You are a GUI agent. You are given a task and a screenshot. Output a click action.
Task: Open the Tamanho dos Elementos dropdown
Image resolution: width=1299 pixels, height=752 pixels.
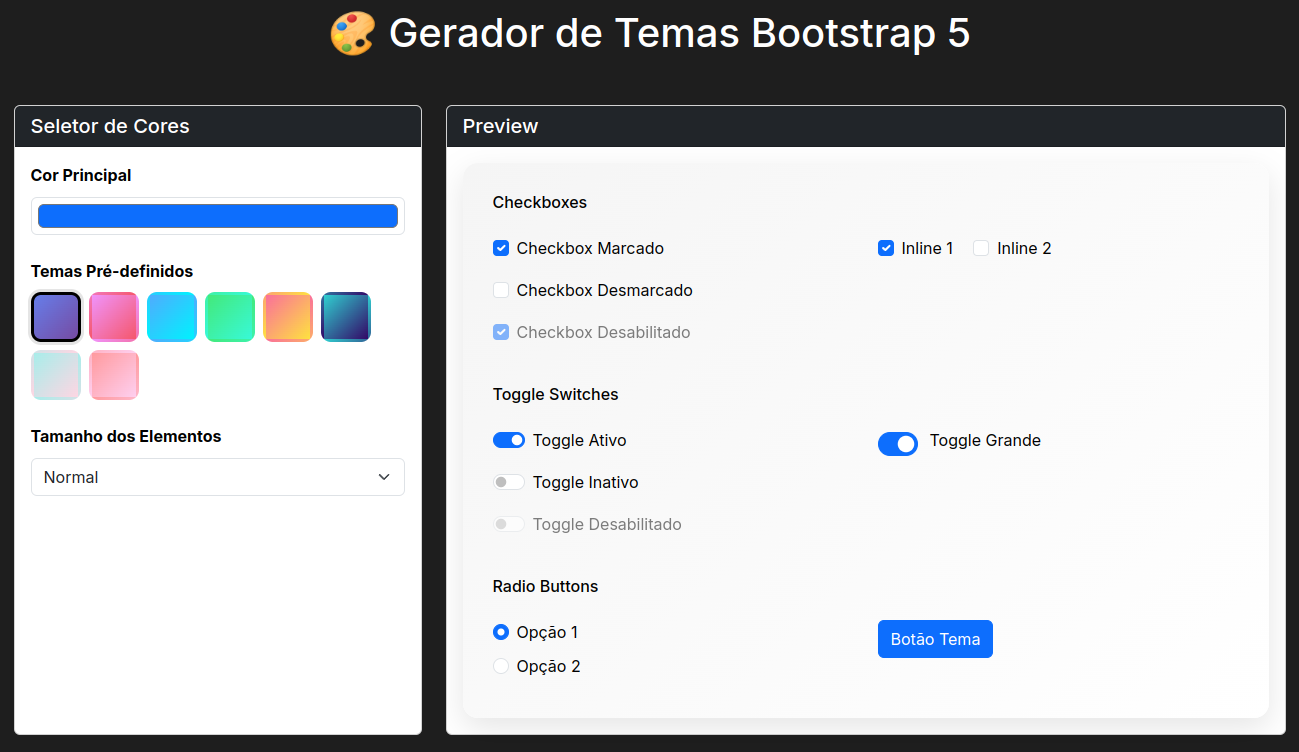click(x=217, y=477)
